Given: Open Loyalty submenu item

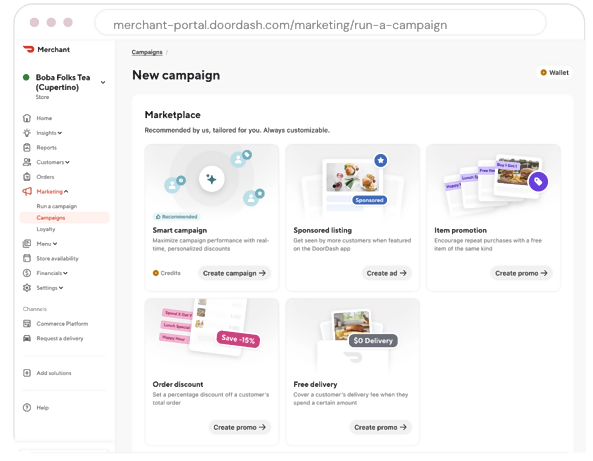Looking at the screenshot, I should click(x=46, y=229).
